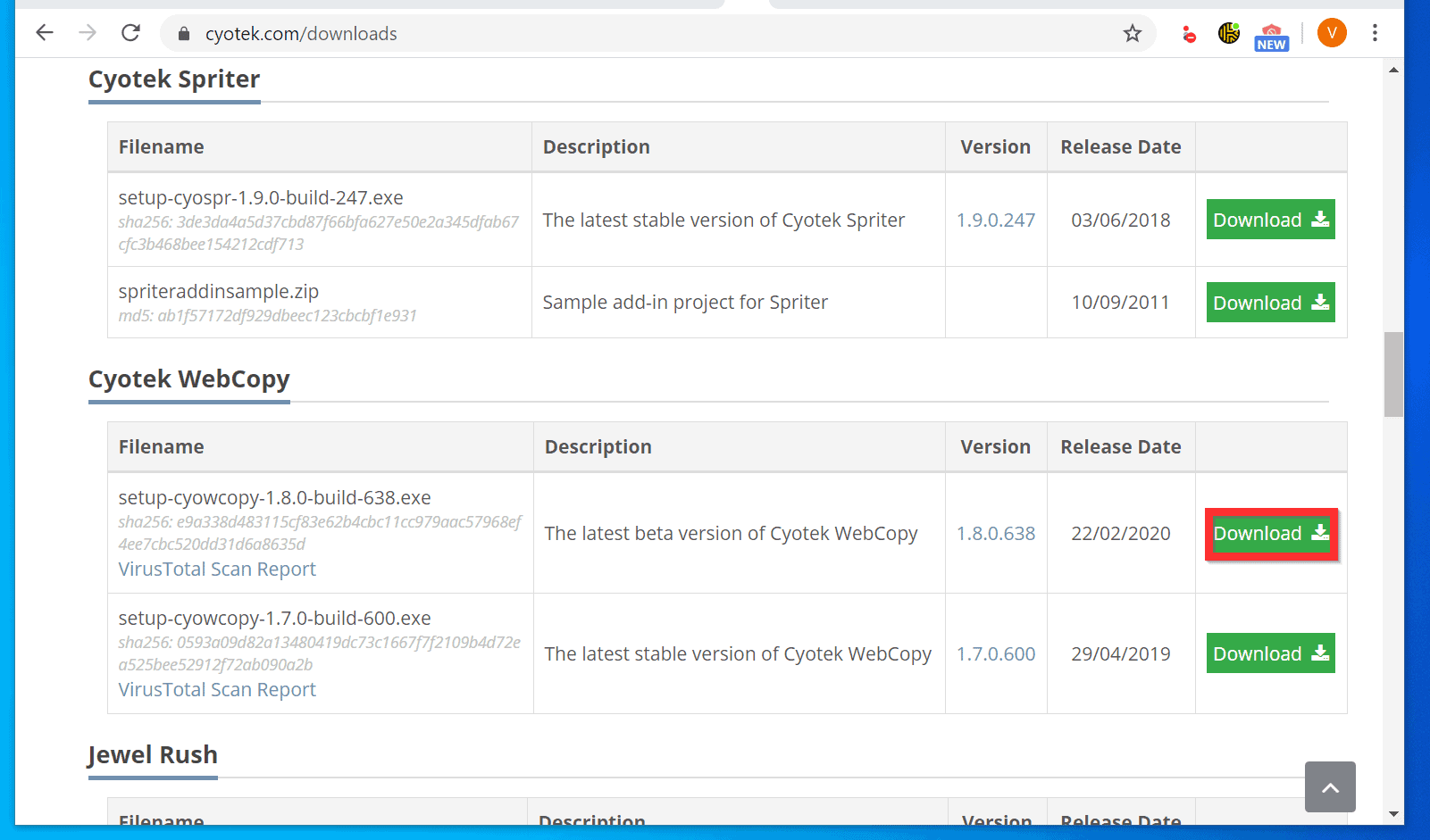Image resolution: width=1430 pixels, height=840 pixels.
Task: Click "The latest beta version of Cyotek WebCopy"
Action: click(x=732, y=534)
